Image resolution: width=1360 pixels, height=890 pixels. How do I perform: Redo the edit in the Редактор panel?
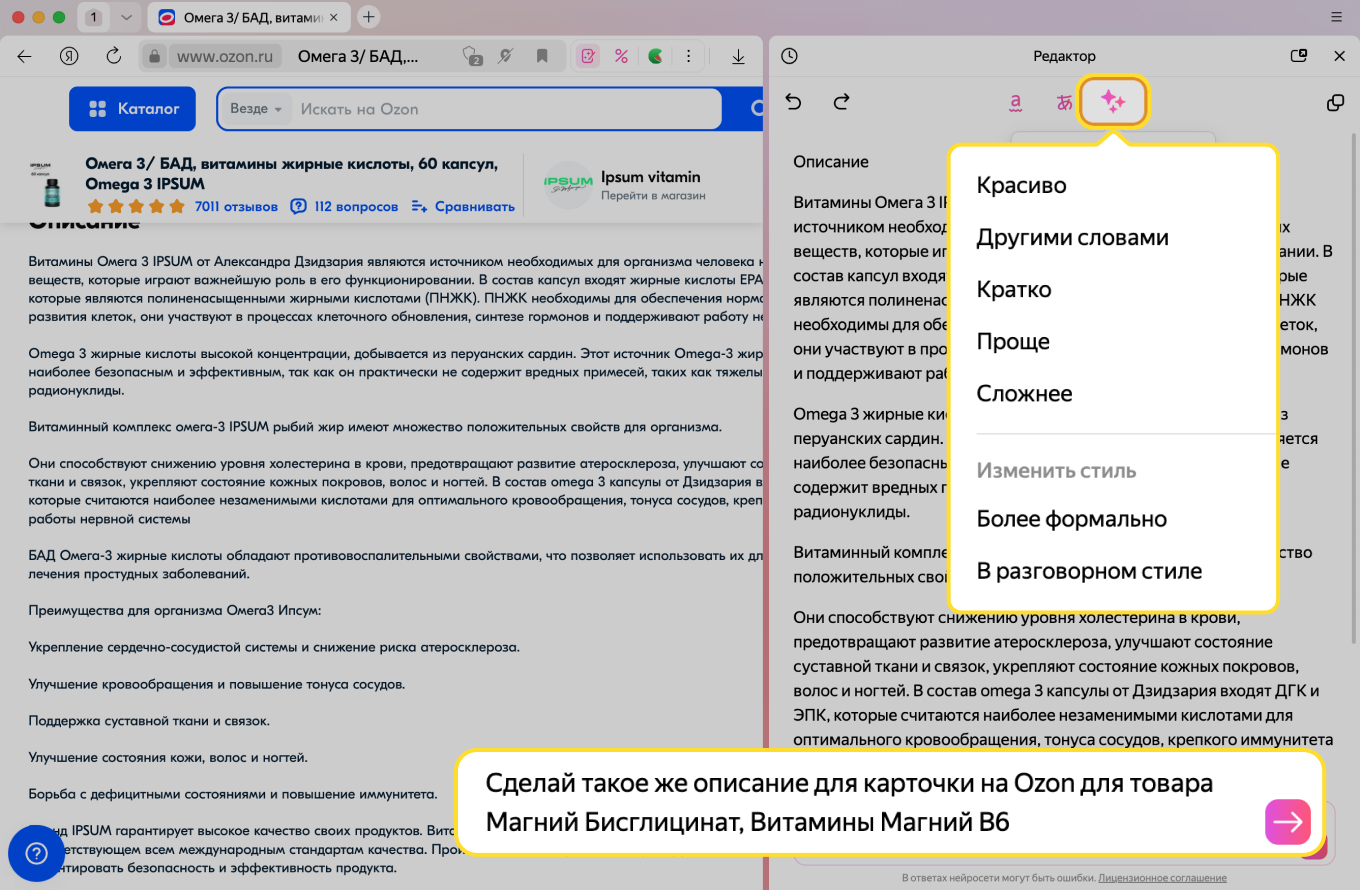pyautogui.click(x=841, y=101)
